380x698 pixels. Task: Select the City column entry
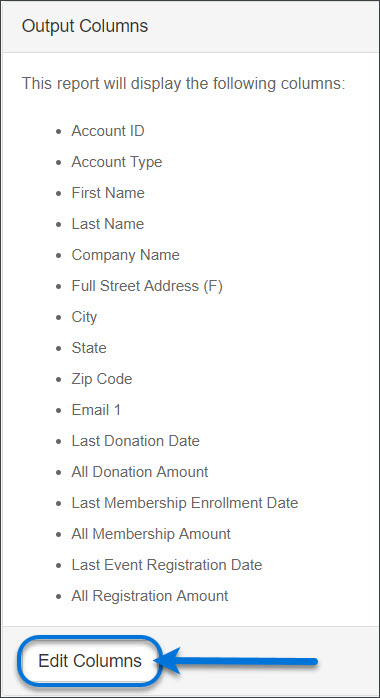84,317
